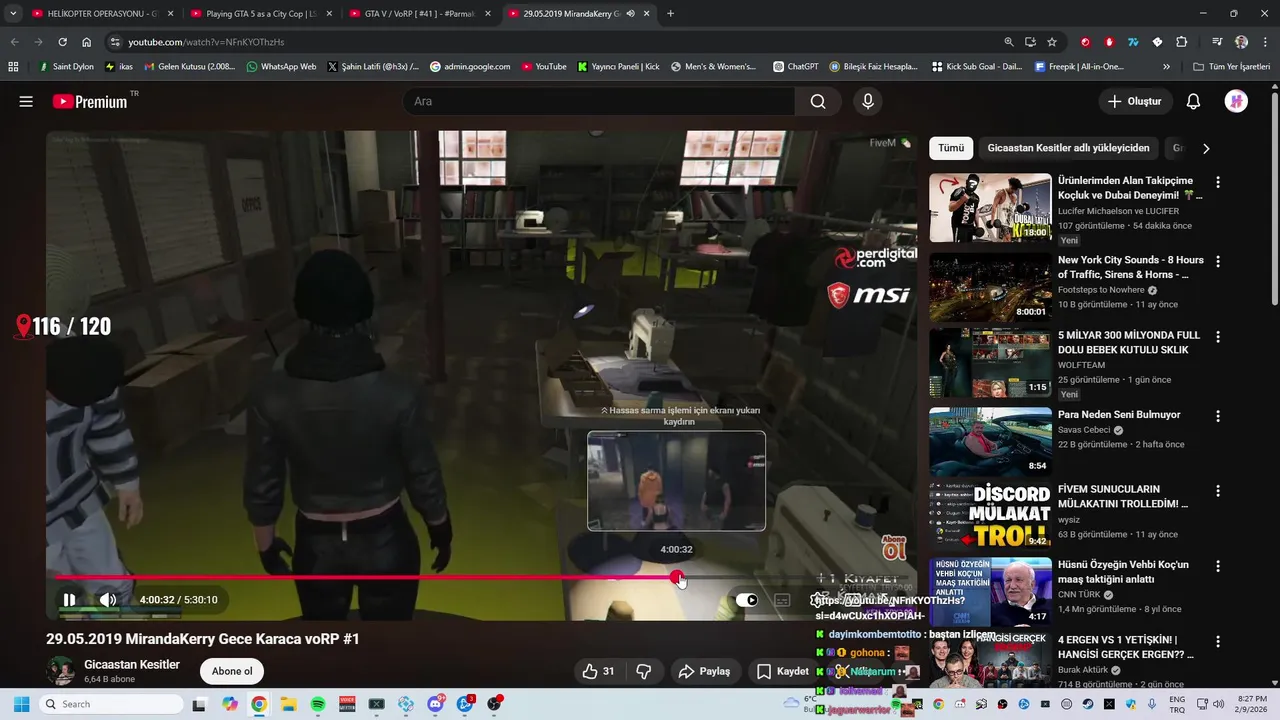Run the search with the magnifier button
The image size is (1280, 720).
pyautogui.click(x=818, y=101)
